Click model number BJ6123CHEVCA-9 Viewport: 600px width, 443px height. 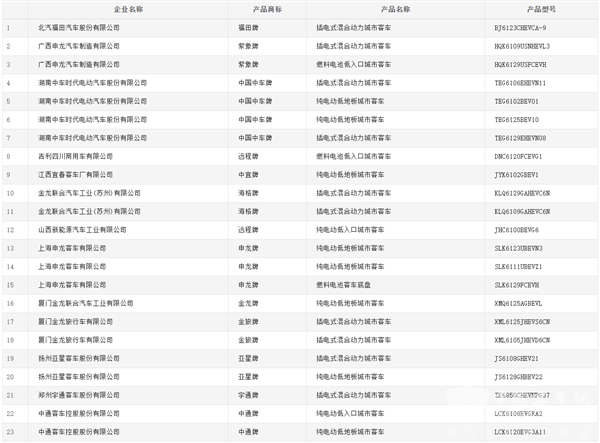click(521, 27)
